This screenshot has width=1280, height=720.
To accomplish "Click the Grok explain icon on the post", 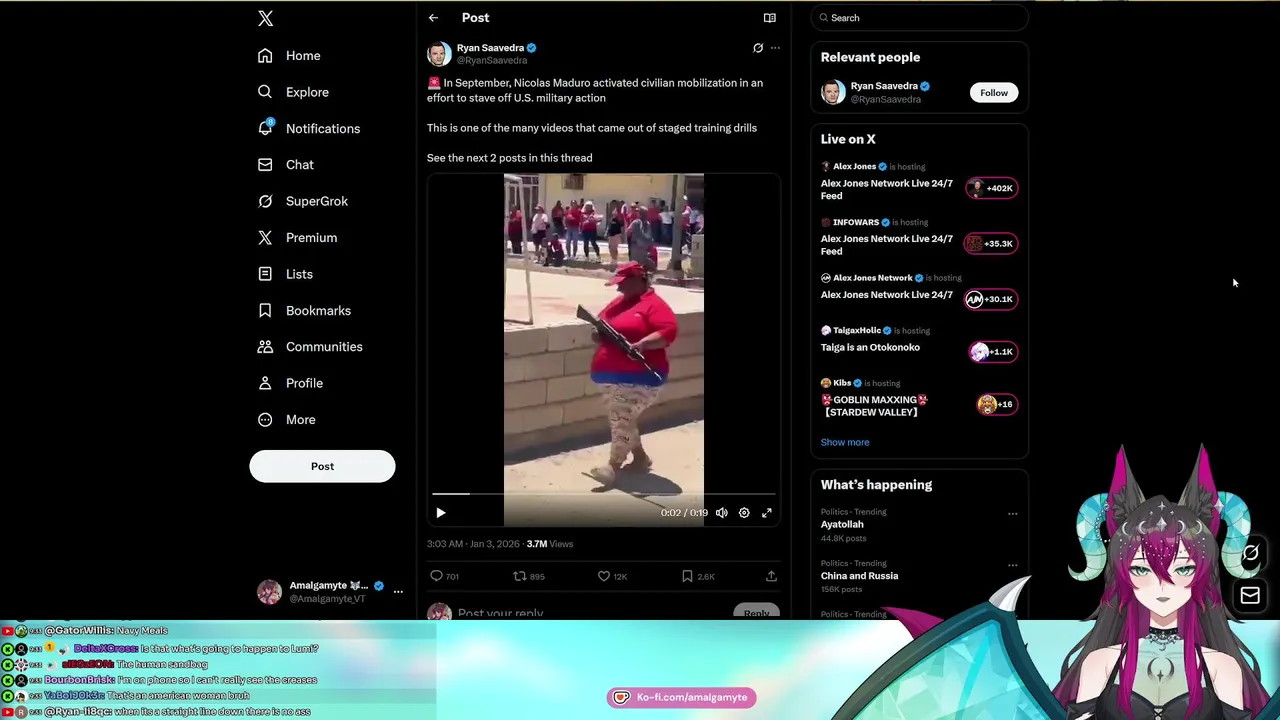I will tap(758, 48).
